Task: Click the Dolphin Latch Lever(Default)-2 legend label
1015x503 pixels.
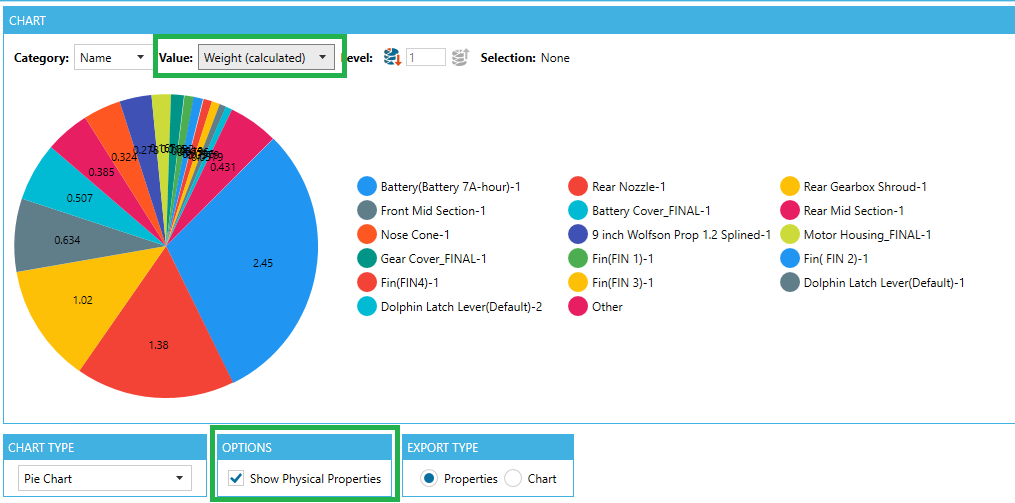Action: click(x=461, y=307)
